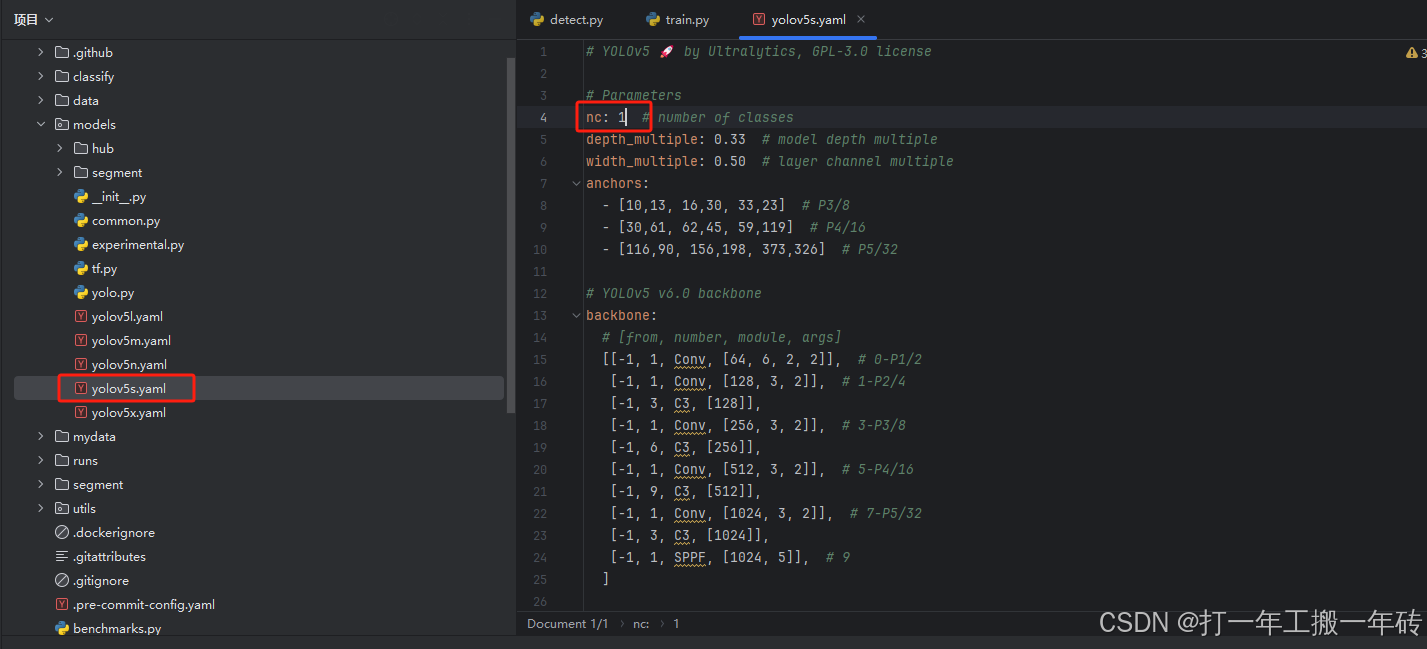The height and width of the screenshot is (649, 1427).
Task: Click the experimental.py Python icon
Action: coord(81,244)
